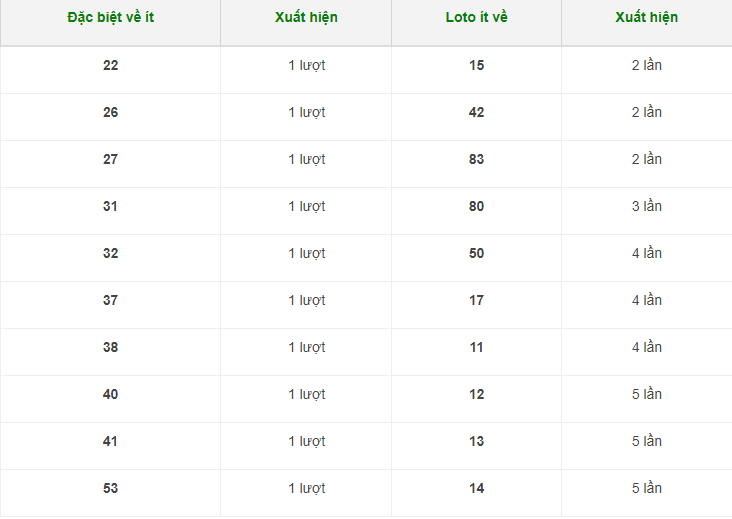Select loto number 50 cell

476,253
